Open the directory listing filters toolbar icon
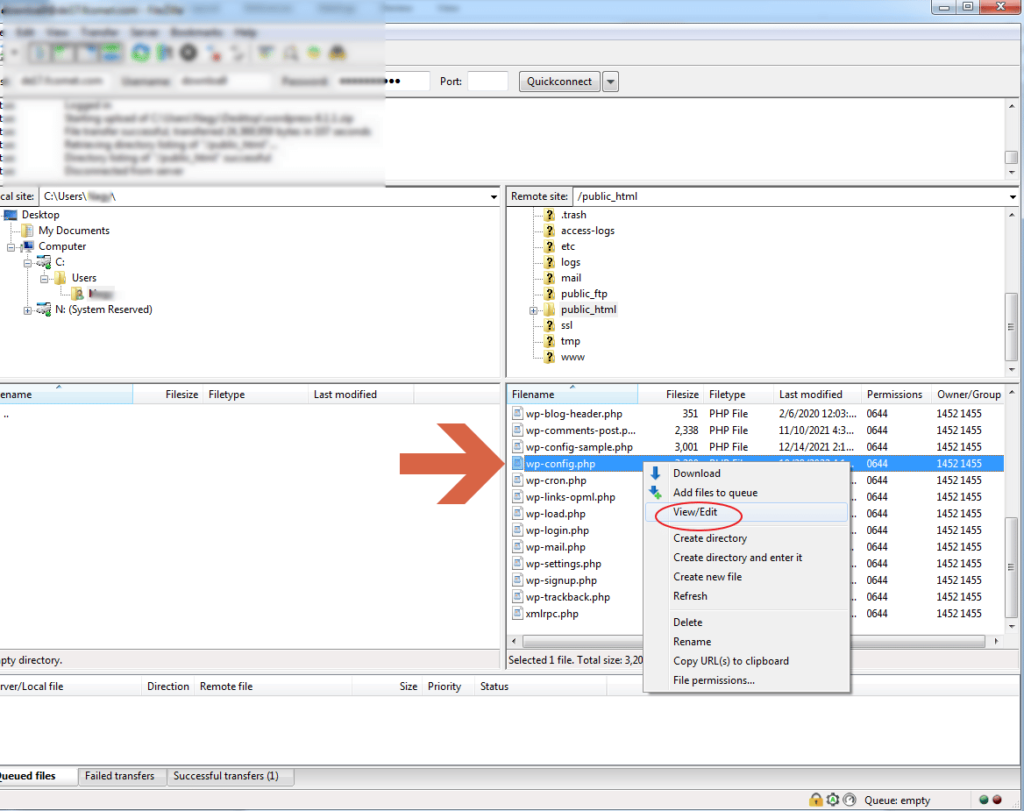Image resolution: width=1024 pixels, height=811 pixels. (265, 52)
